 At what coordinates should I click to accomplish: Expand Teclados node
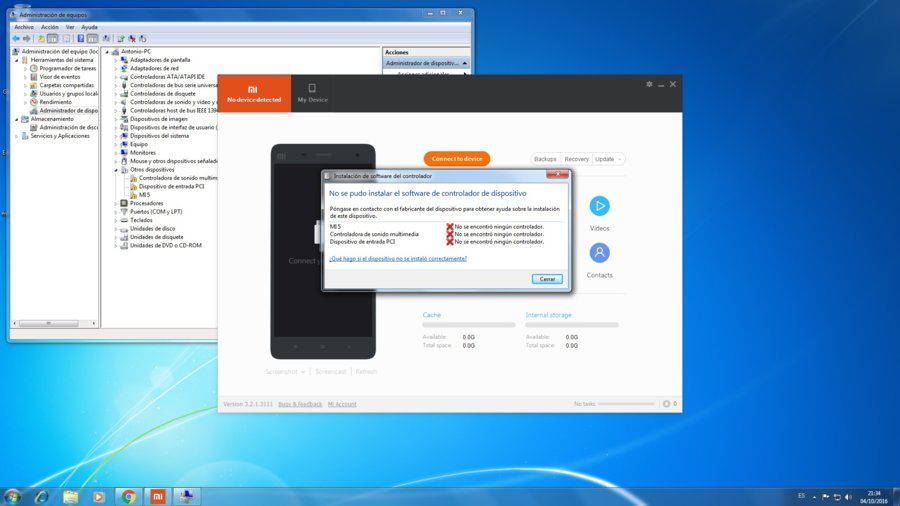[x=116, y=220]
